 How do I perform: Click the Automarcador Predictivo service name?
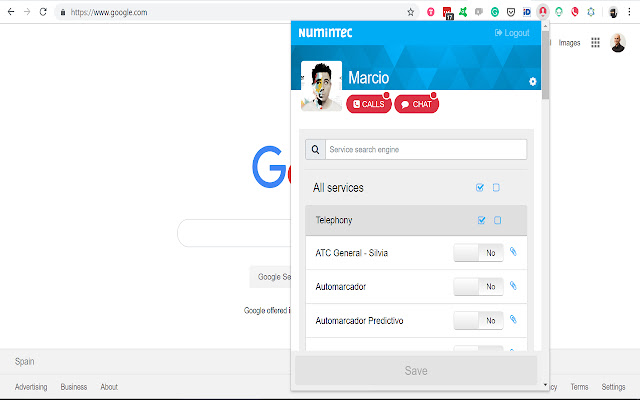point(359,320)
